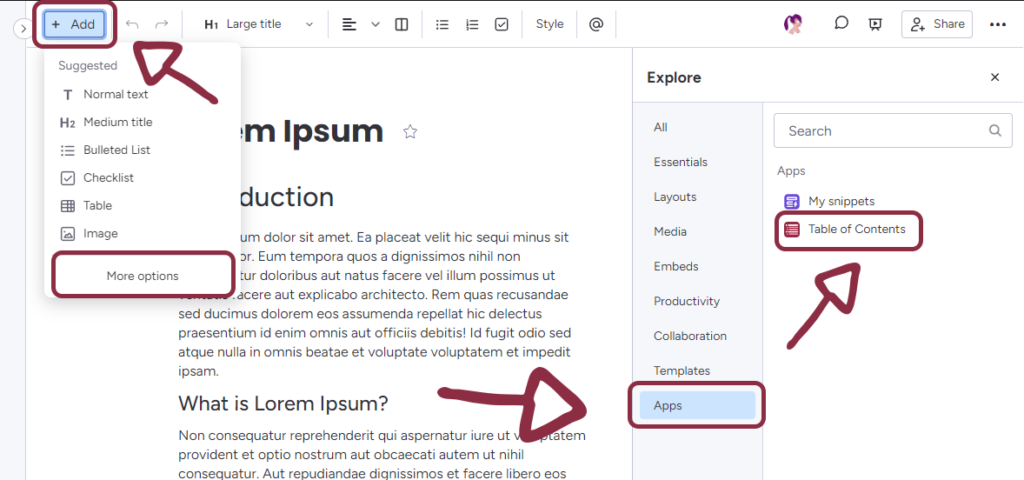This screenshot has width=1024, height=480.
Task: Expand the text alignment dropdown arrow
Action: 376,24
